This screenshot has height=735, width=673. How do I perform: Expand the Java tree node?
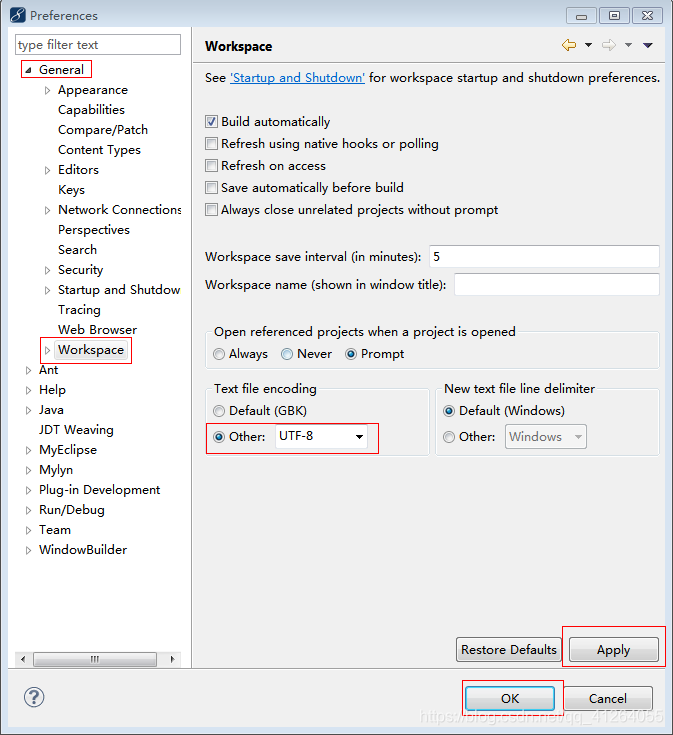coord(29,410)
